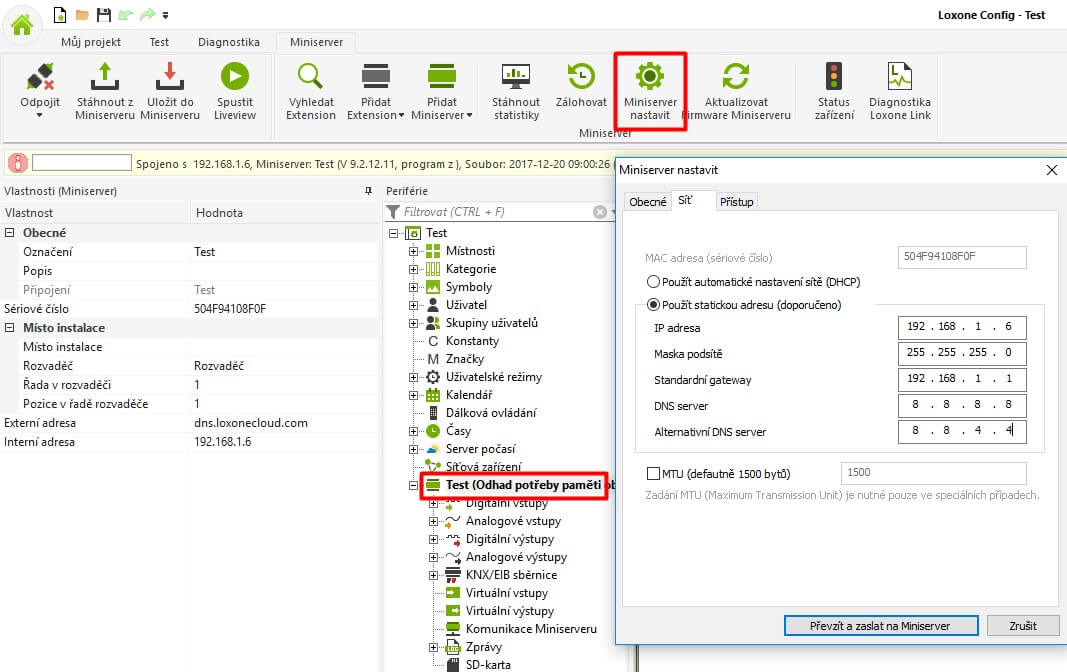
Task: Switch to the Přístup tab
Action: (x=737, y=202)
